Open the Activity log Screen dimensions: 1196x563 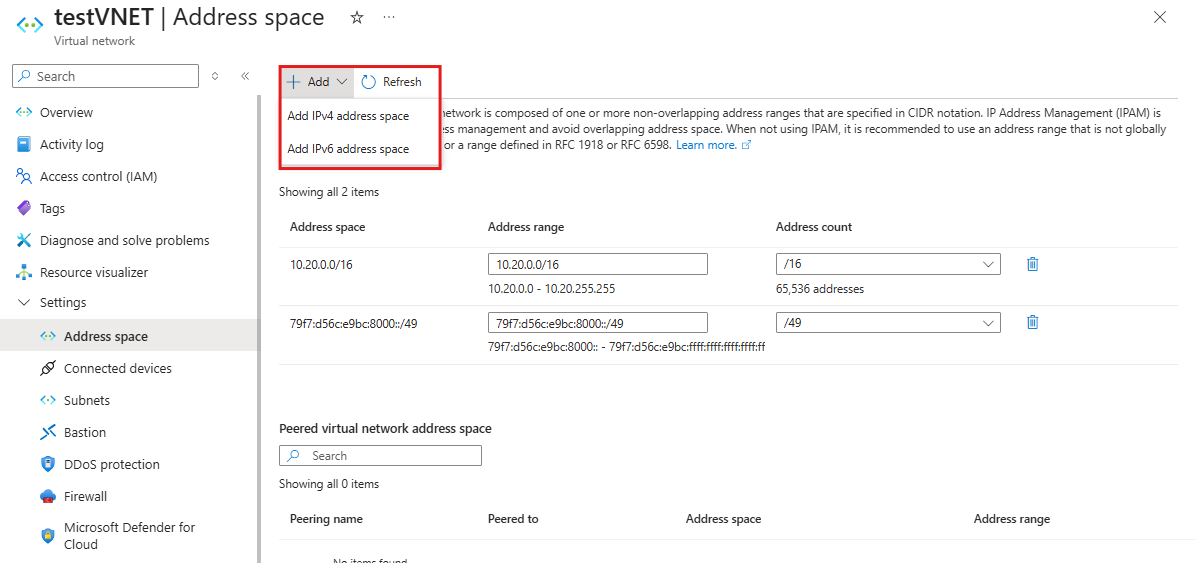(x=72, y=144)
